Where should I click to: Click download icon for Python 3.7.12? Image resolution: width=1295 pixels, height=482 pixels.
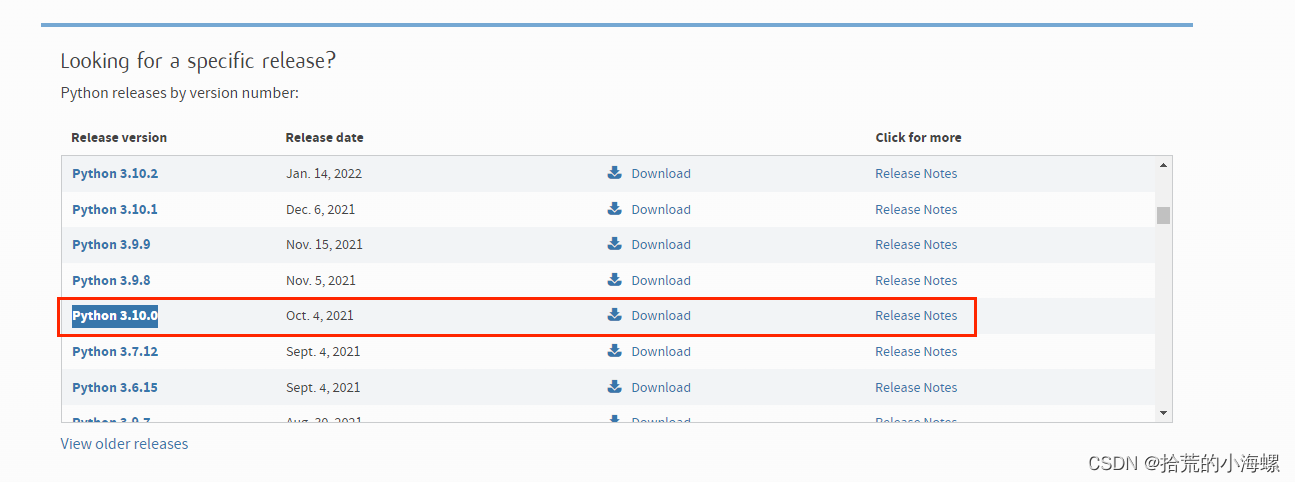click(x=614, y=350)
